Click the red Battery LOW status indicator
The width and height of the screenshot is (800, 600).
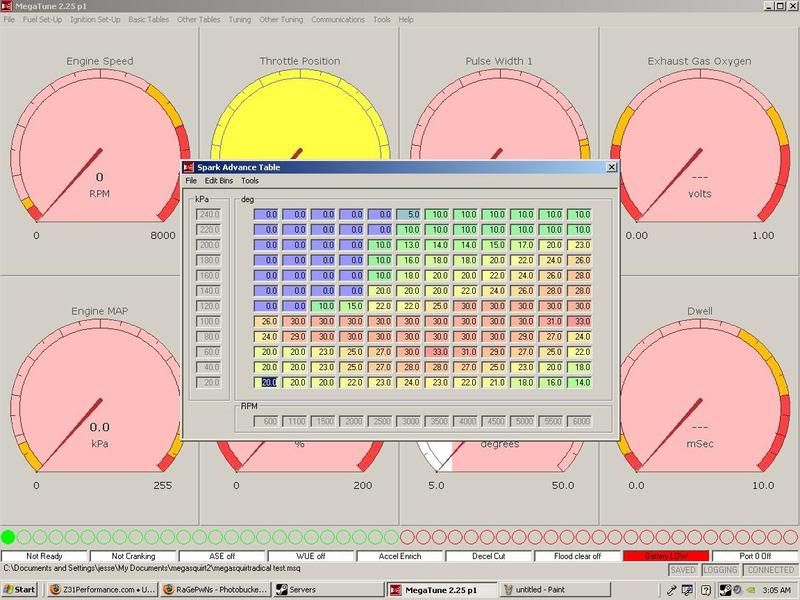pos(666,556)
